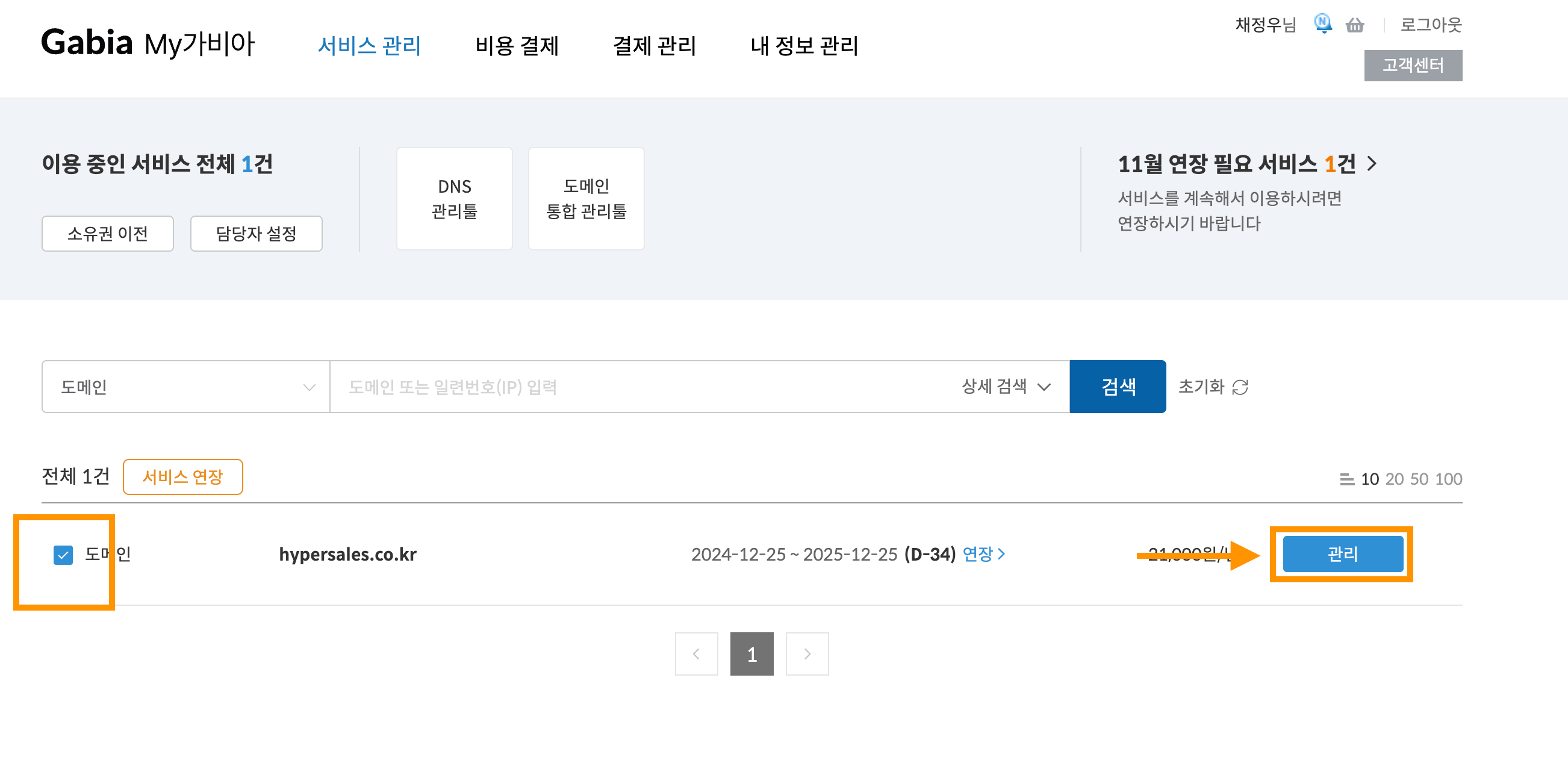Open the DNS 관리툴 card
This screenshot has height=778, width=1568.
454,199
